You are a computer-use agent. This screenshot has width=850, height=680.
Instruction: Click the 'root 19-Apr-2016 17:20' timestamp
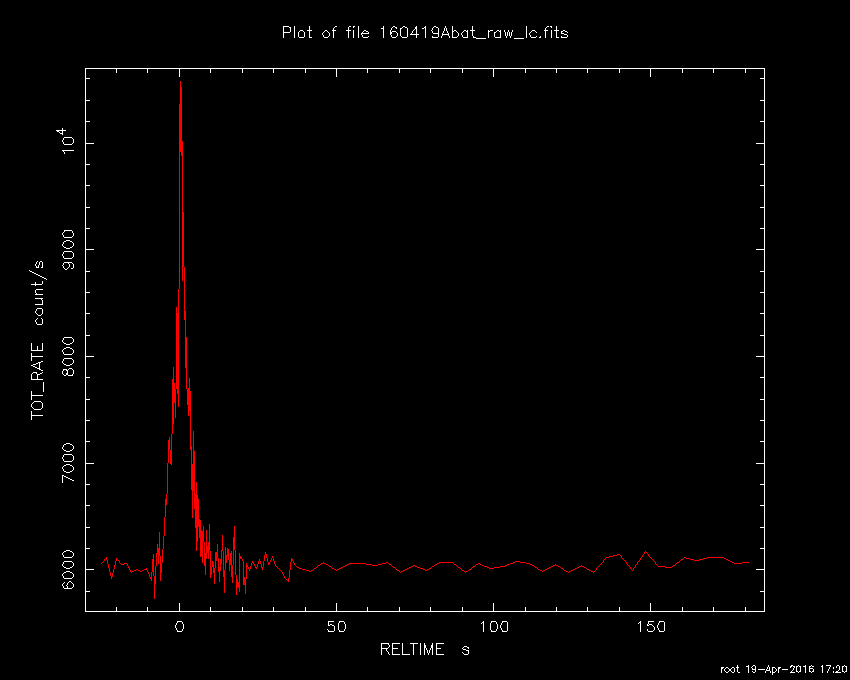[783, 670]
